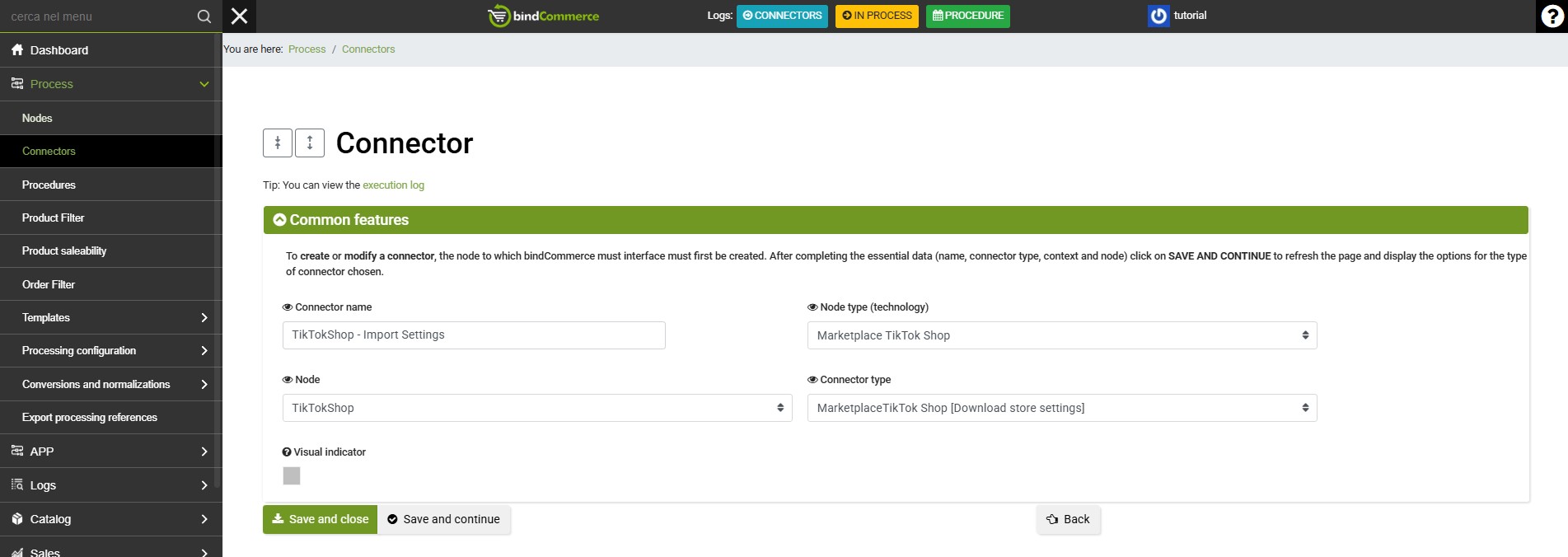Expand the APP menu arrow
Screen dimensions: 1568x557
coord(204,452)
